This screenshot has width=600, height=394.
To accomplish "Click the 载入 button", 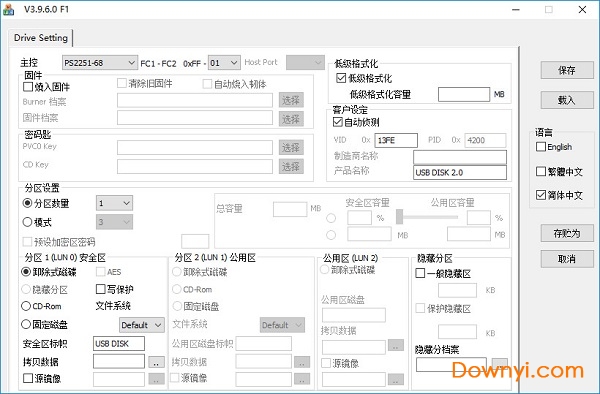I will pyautogui.click(x=567, y=100).
